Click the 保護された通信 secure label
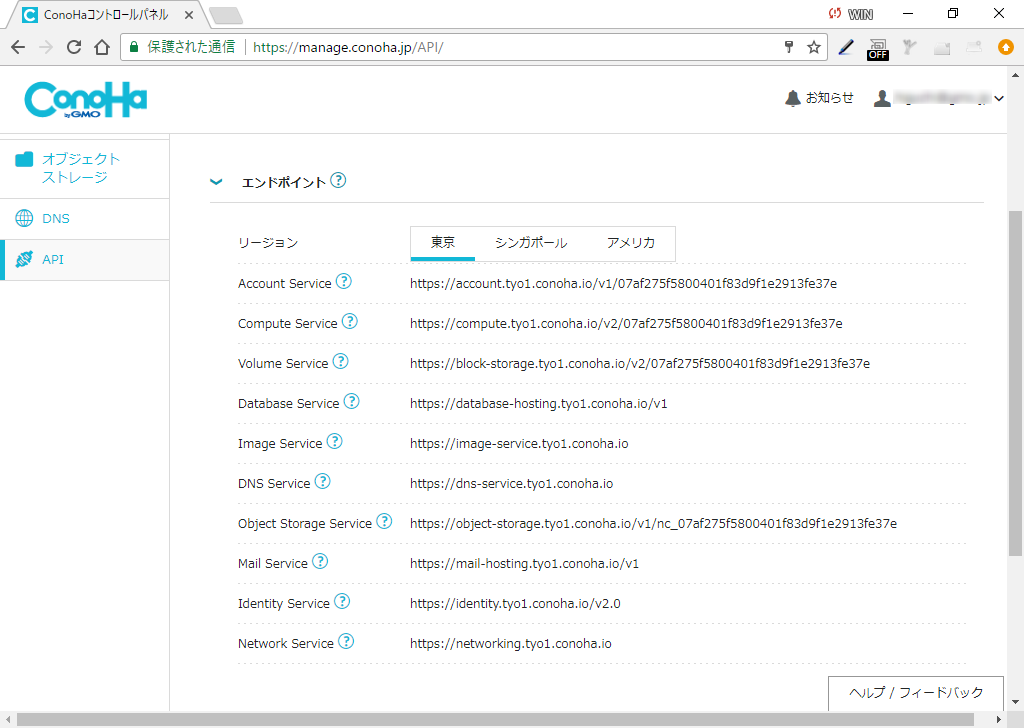The width and height of the screenshot is (1024, 728). [191, 47]
